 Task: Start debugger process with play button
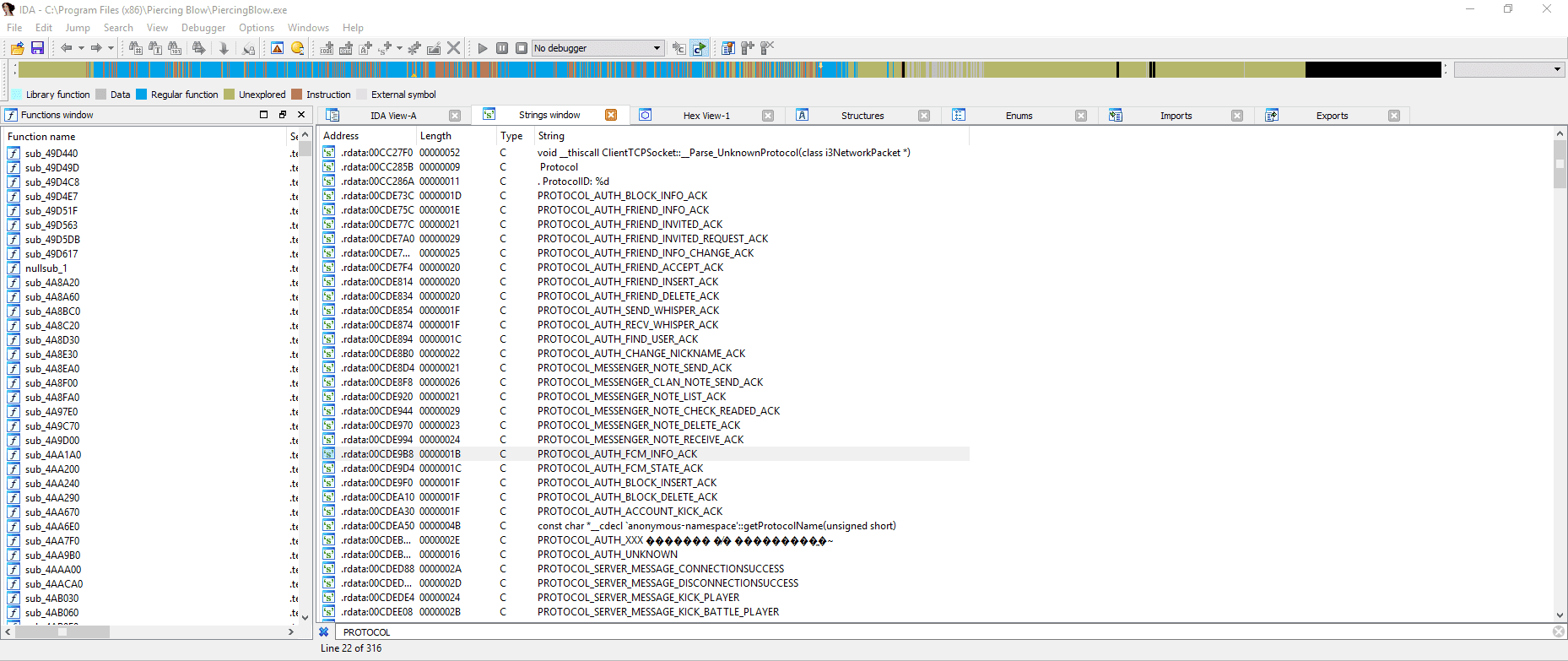(x=483, y=48)
